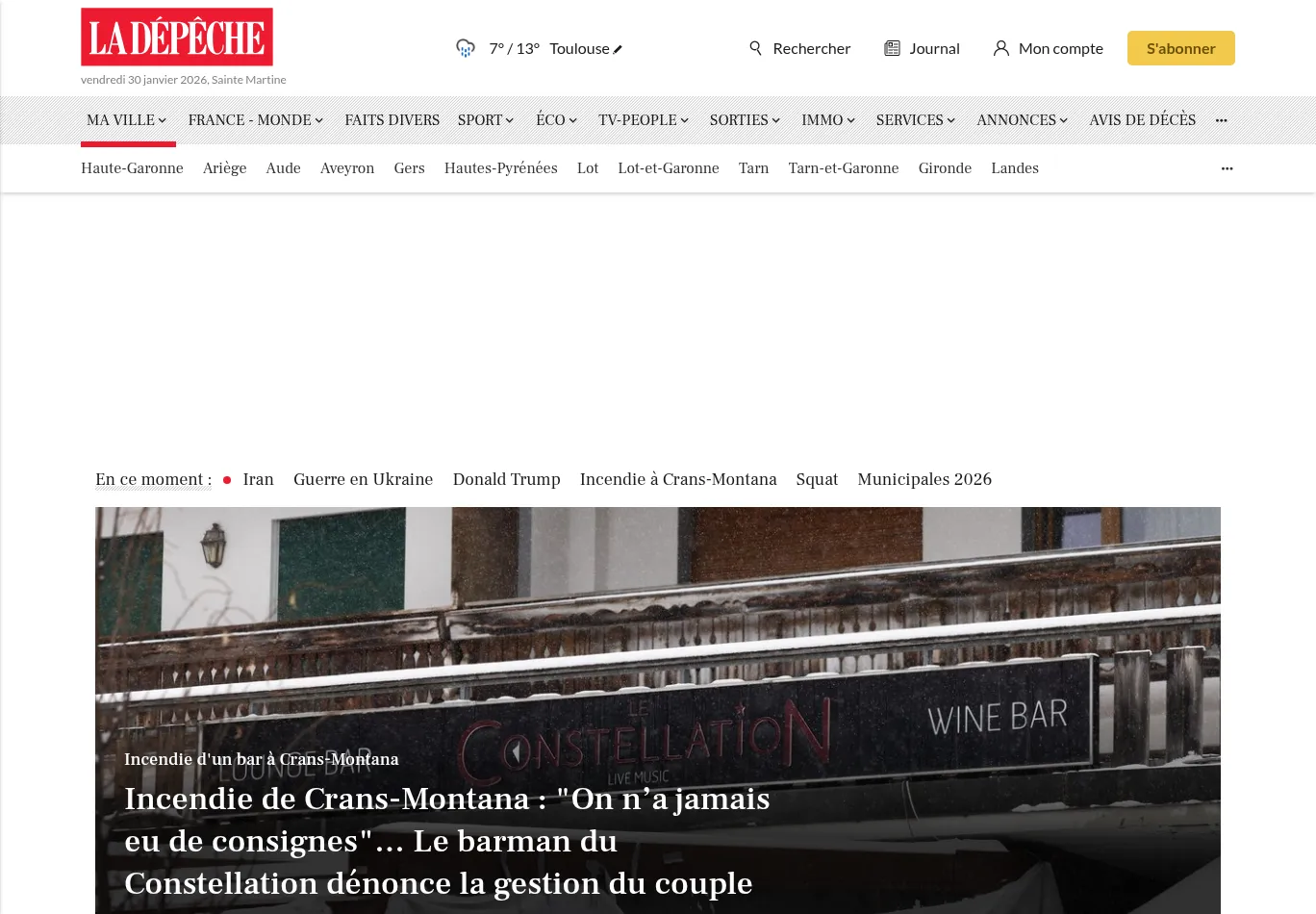Open the FAITS DIVERS section

(x=392, y=120)
